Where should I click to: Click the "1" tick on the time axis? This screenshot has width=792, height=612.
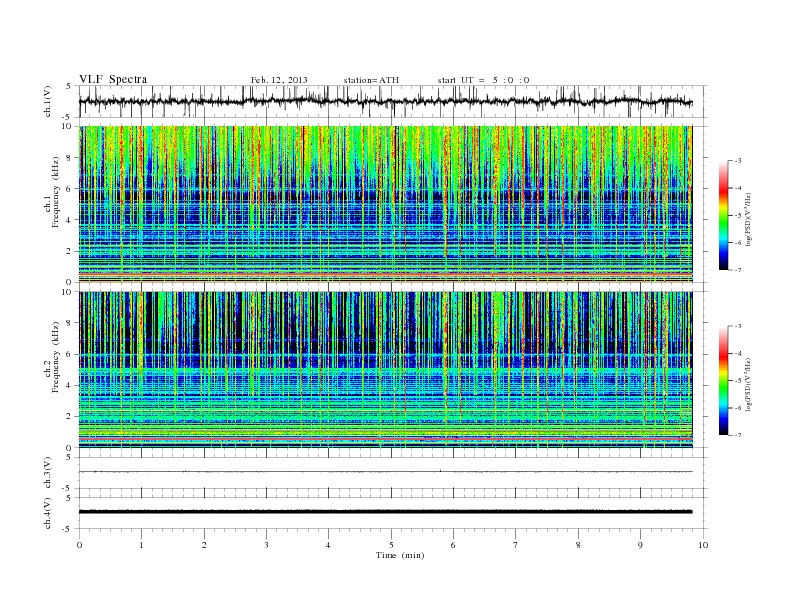click(141, 545)
